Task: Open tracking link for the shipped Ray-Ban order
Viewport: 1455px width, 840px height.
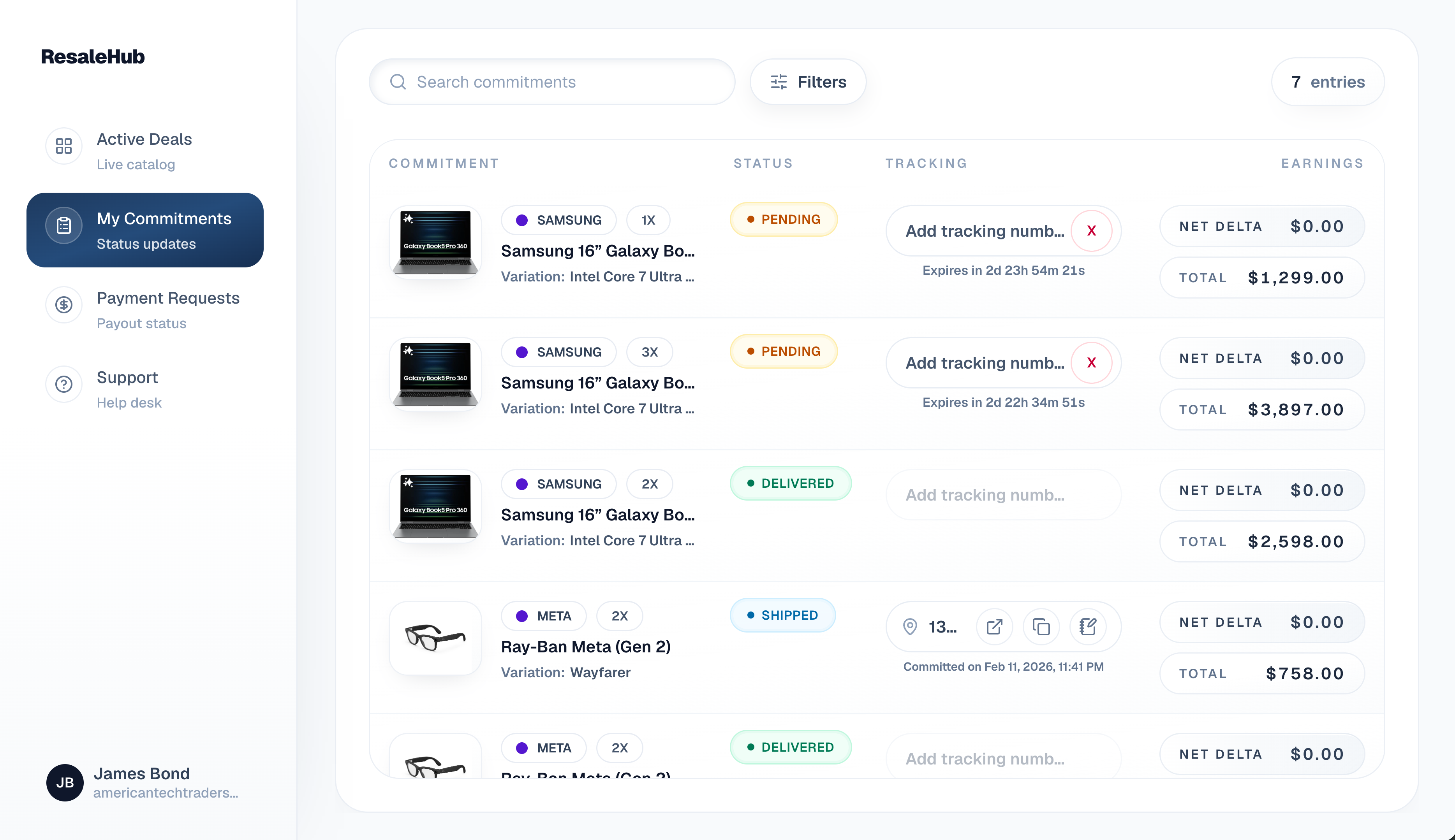Action: coord(994,627)
